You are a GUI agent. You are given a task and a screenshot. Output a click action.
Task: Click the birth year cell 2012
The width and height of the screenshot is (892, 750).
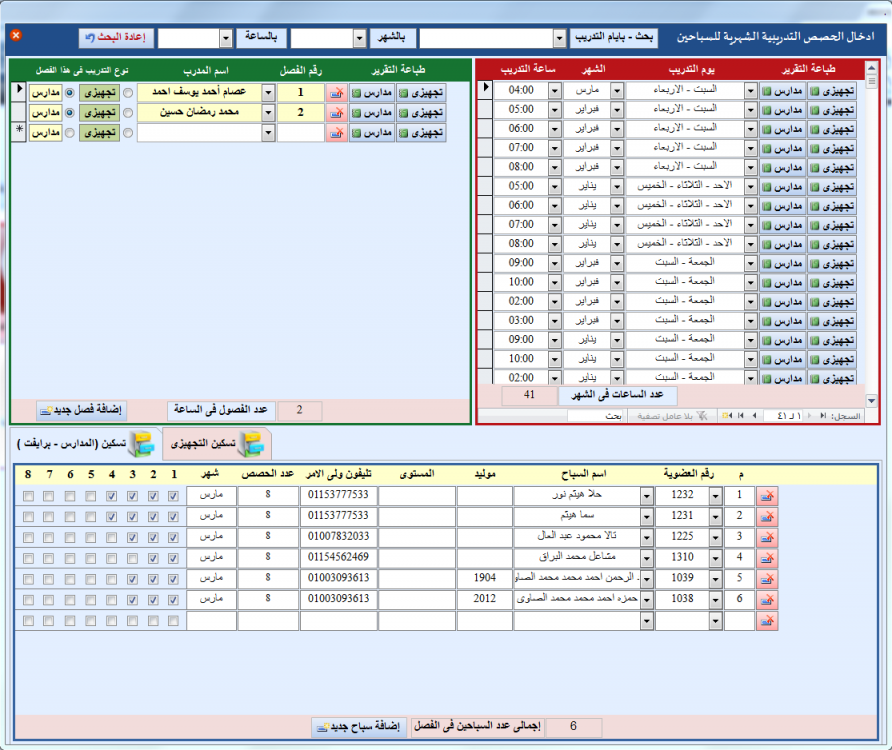485,599
